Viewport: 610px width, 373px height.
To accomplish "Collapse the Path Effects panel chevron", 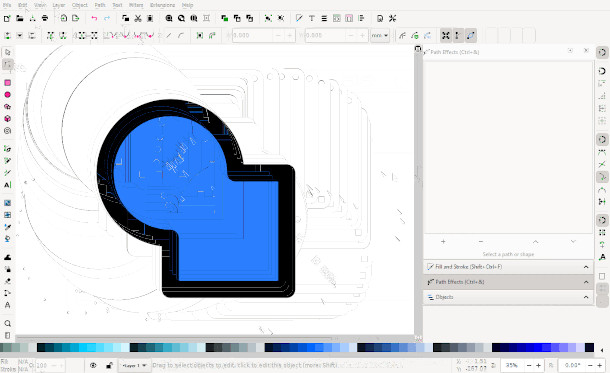I will tap(586, 282).
